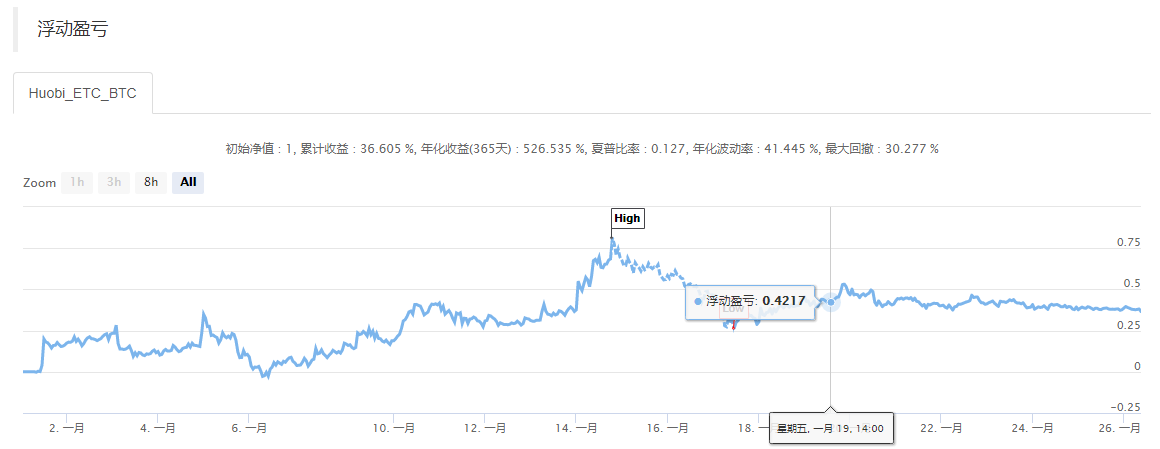Click the -0.25 y-axis value
Image resolution: width=1160 pixels, height=449 pixels.
tap(1126, 408)
